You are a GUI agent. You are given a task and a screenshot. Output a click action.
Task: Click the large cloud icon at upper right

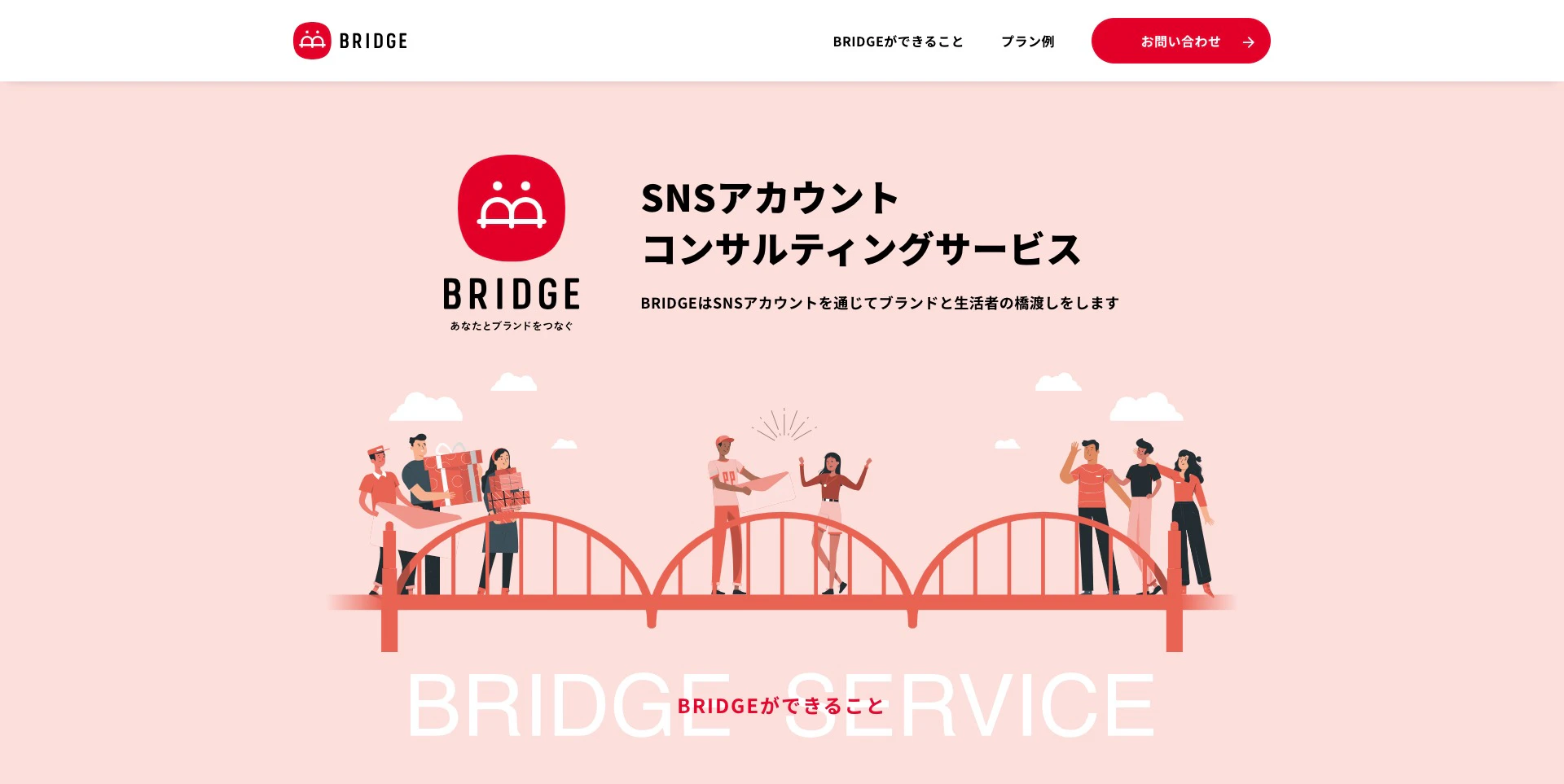tap(1146, 407)
